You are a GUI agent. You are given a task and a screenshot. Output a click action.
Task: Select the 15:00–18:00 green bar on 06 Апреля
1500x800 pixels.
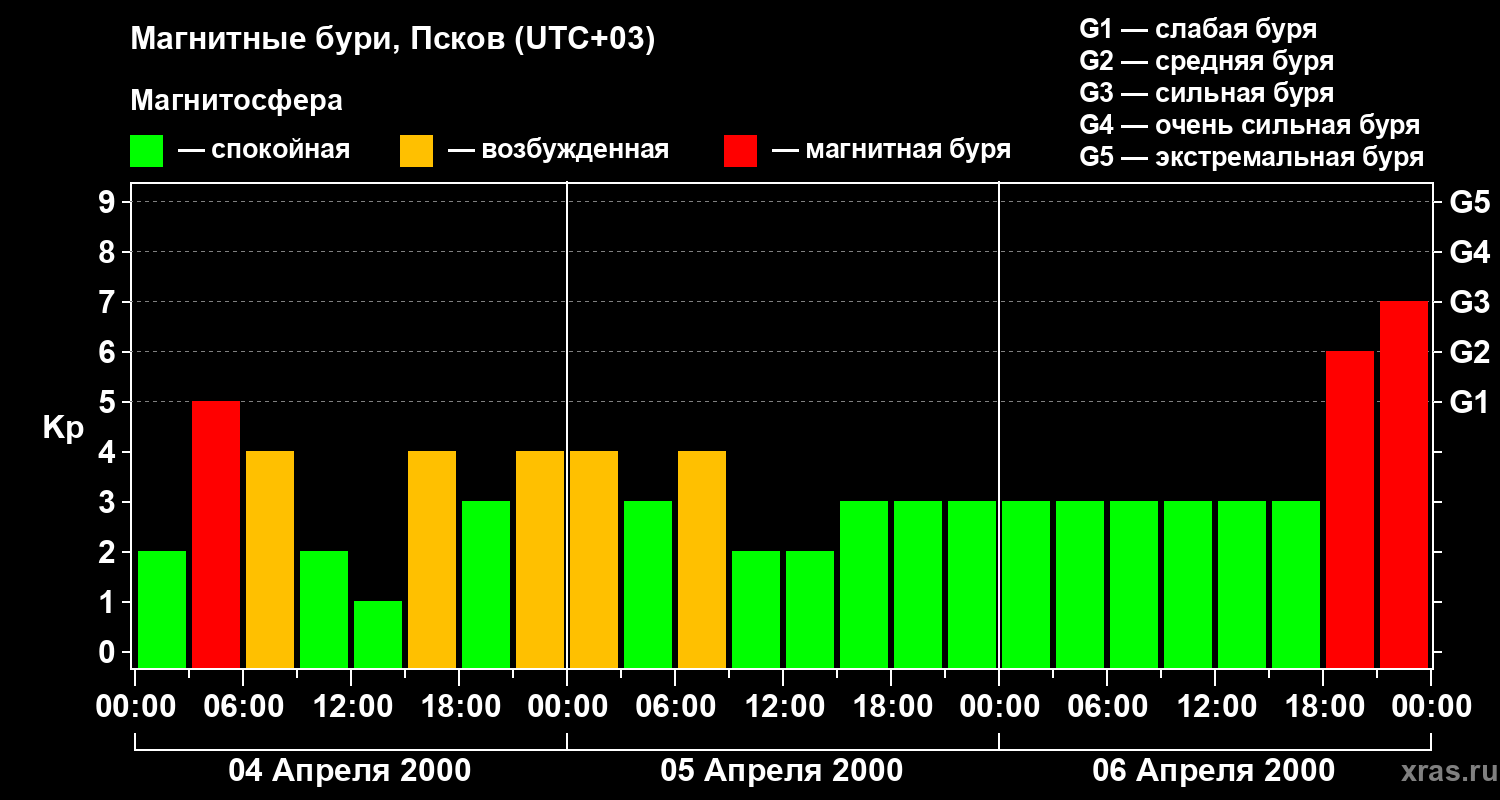pos(1296,584)
